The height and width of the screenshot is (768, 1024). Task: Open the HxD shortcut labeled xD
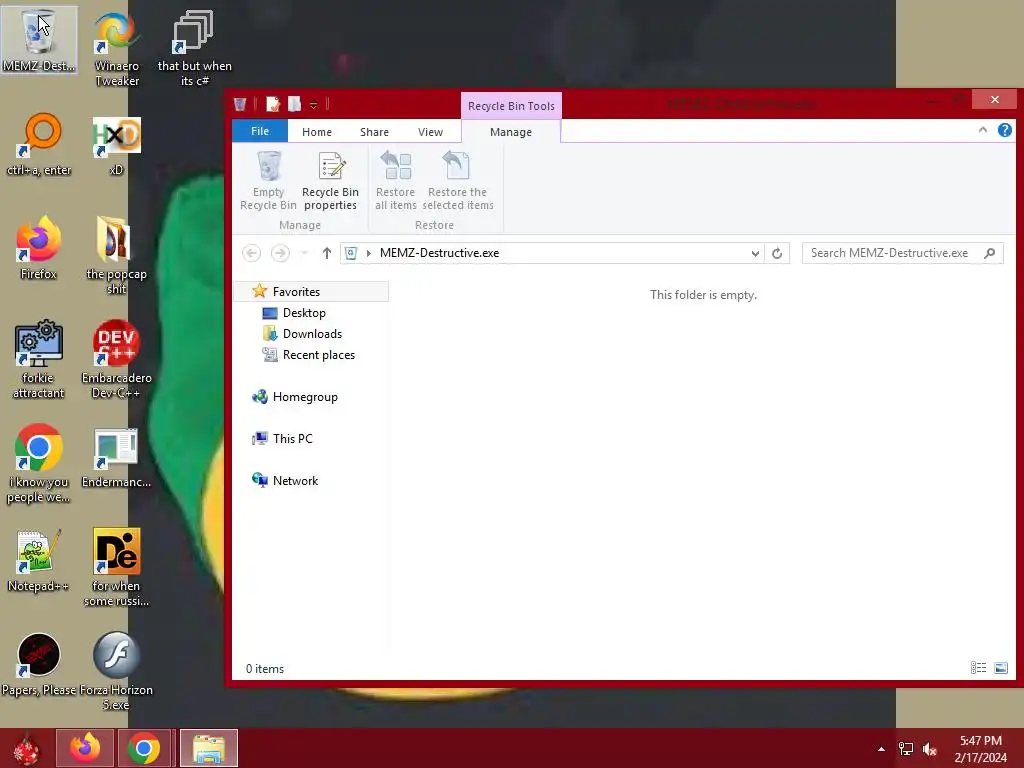pos(116,144)
